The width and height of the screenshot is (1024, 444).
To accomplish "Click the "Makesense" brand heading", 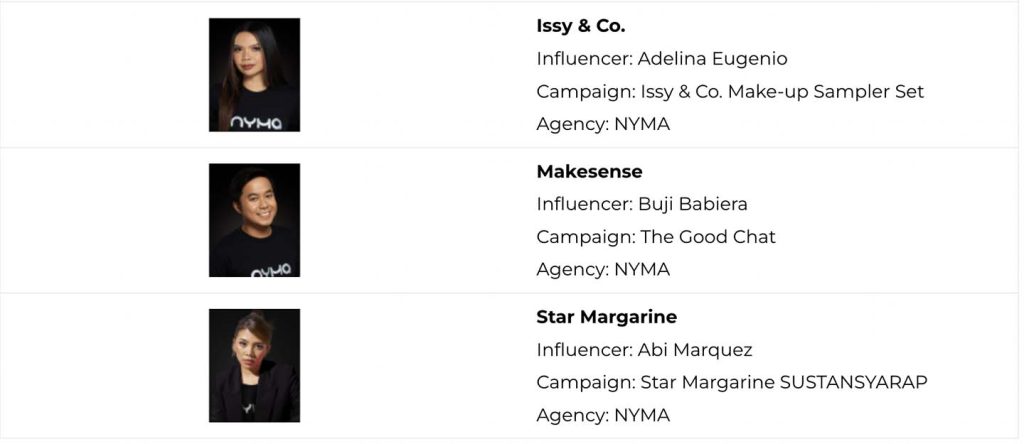I will click(589, 172).
